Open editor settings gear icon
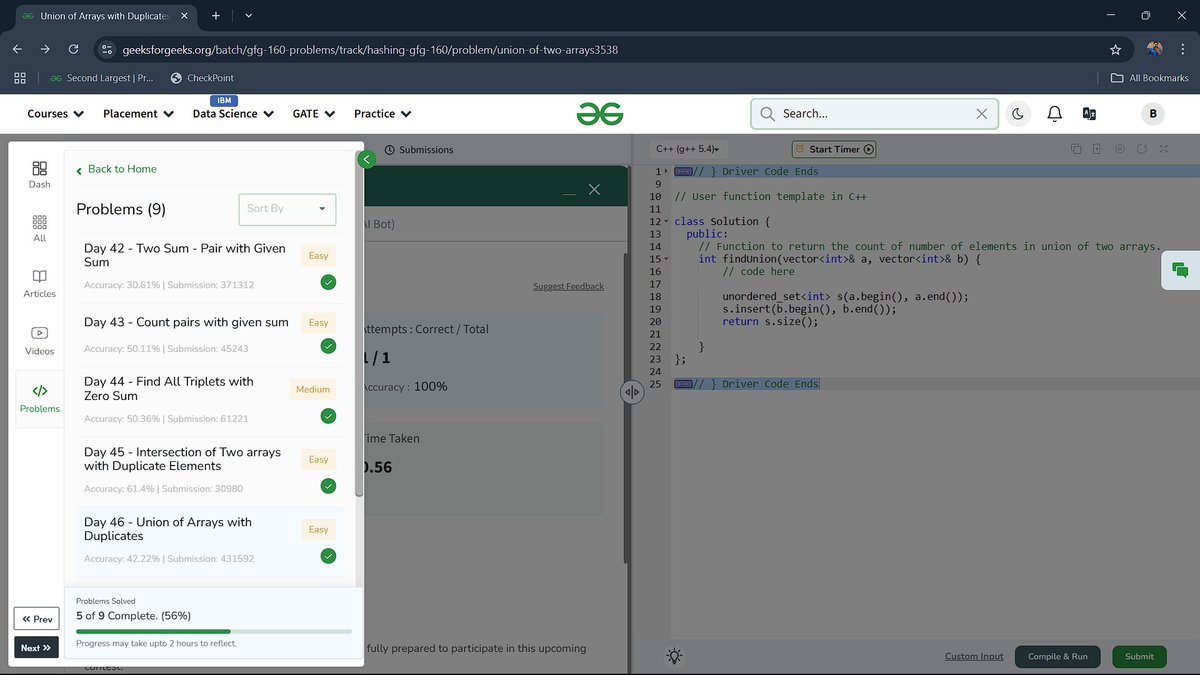The width and height of the screenshot is (1200, 675). click(1120, 149)
